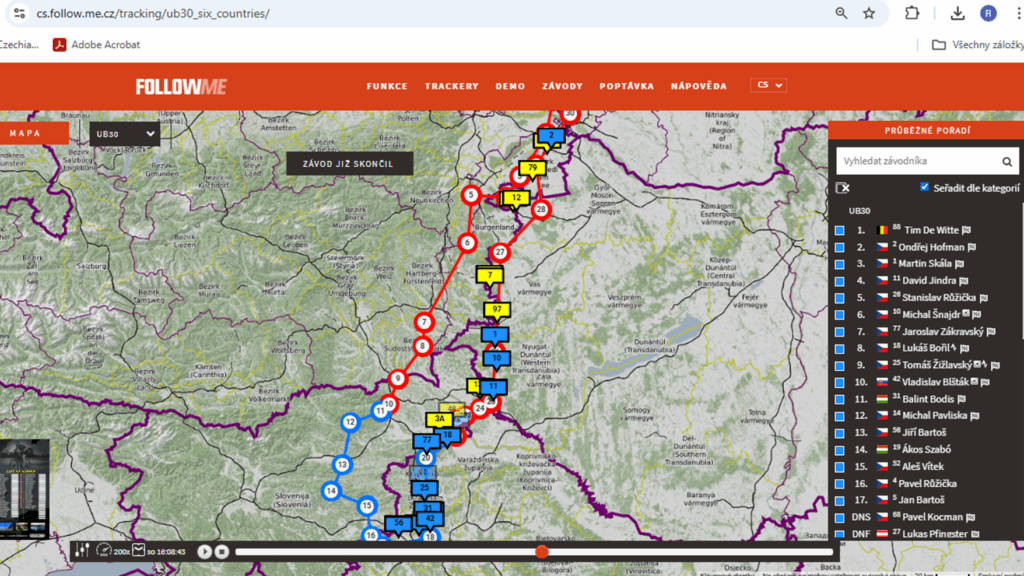Open the ZÁVODY menu item
1024x576 pixels.
pos(562,86)
